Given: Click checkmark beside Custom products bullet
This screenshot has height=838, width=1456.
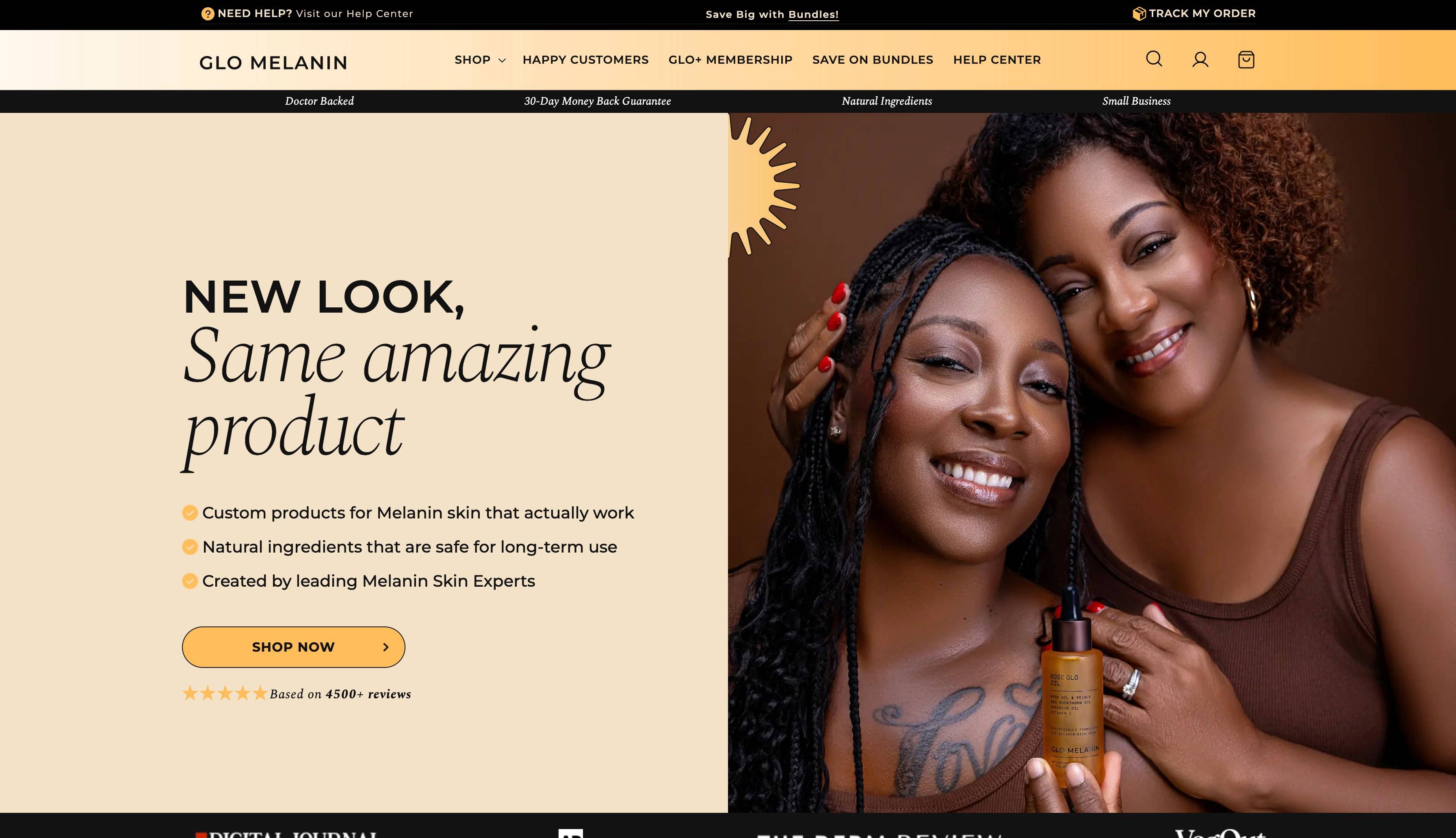Looking at the screenshot, I should 190,513.
